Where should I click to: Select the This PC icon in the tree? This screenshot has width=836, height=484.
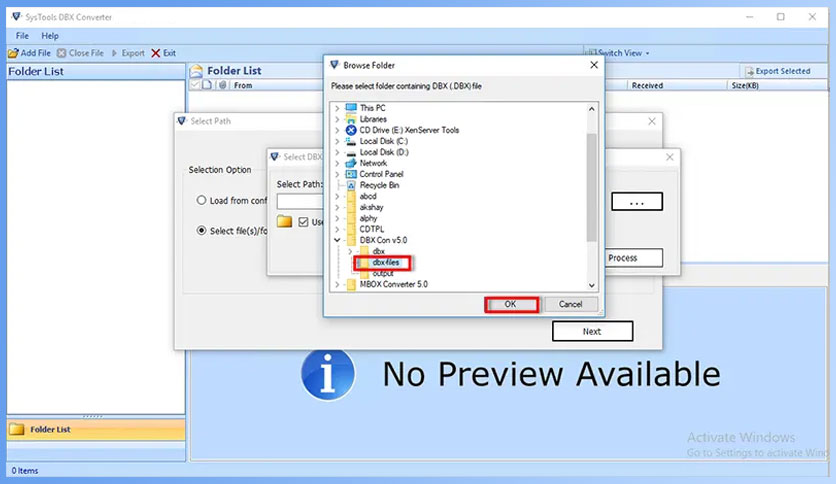point(351,108)
